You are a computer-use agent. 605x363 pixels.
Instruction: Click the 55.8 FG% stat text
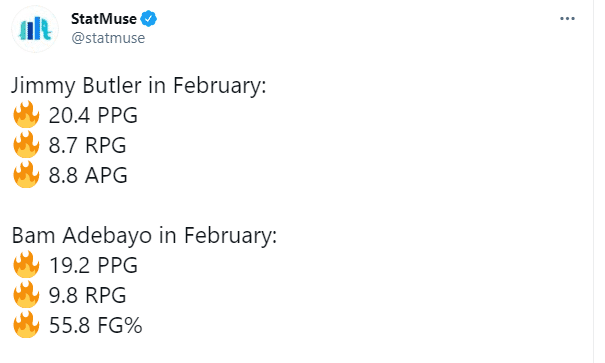pyautogui.click(x=96, y=325)
